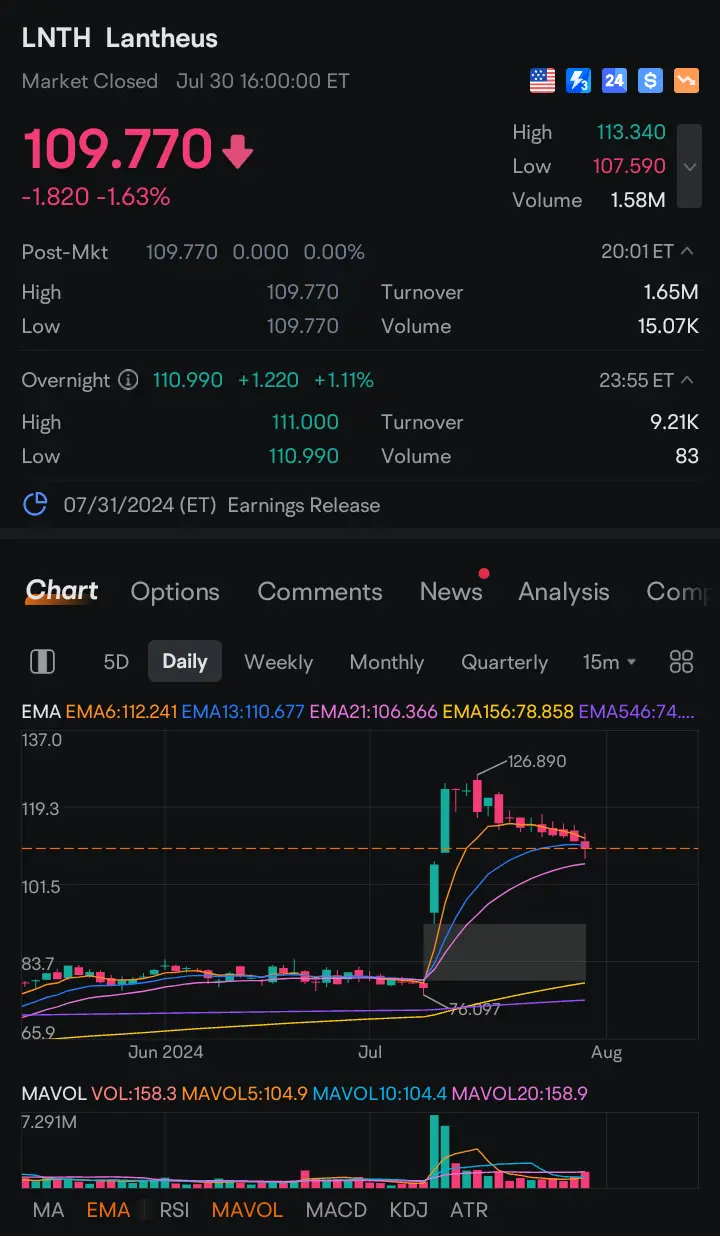Tap the pie-clock icon beside Earnings Release
Screen dimensions: 720x1236
click(x=35, y=505)
